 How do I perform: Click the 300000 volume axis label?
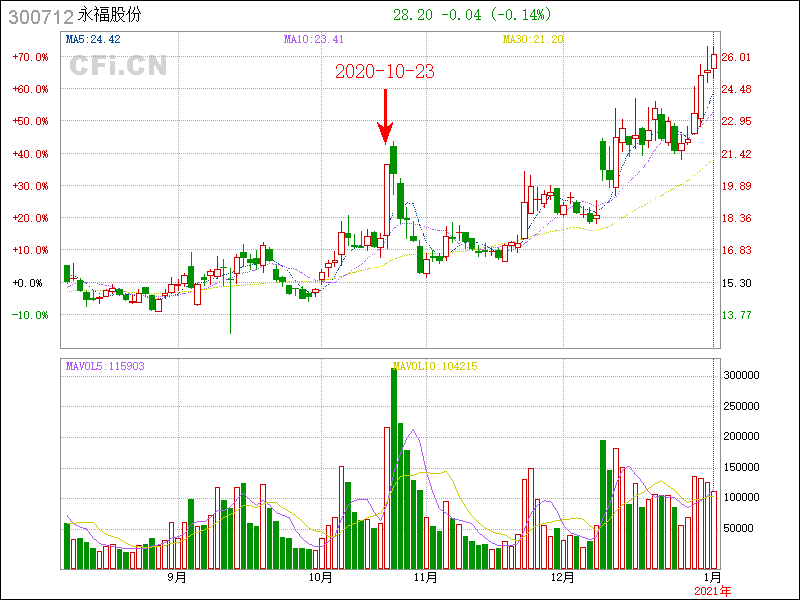click(x=742, y=375)
